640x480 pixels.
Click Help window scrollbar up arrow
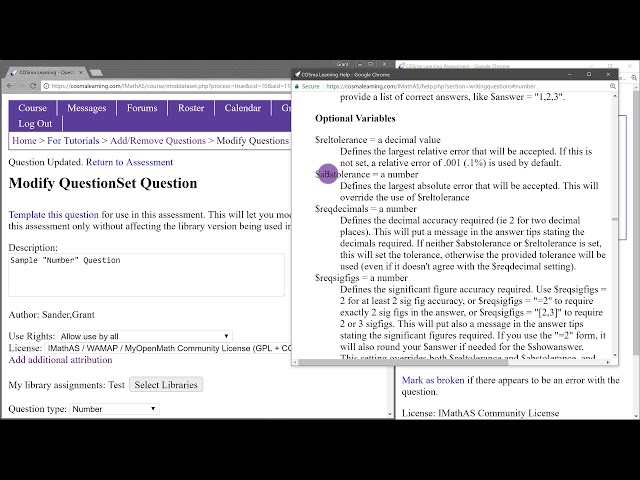[615, 96]
